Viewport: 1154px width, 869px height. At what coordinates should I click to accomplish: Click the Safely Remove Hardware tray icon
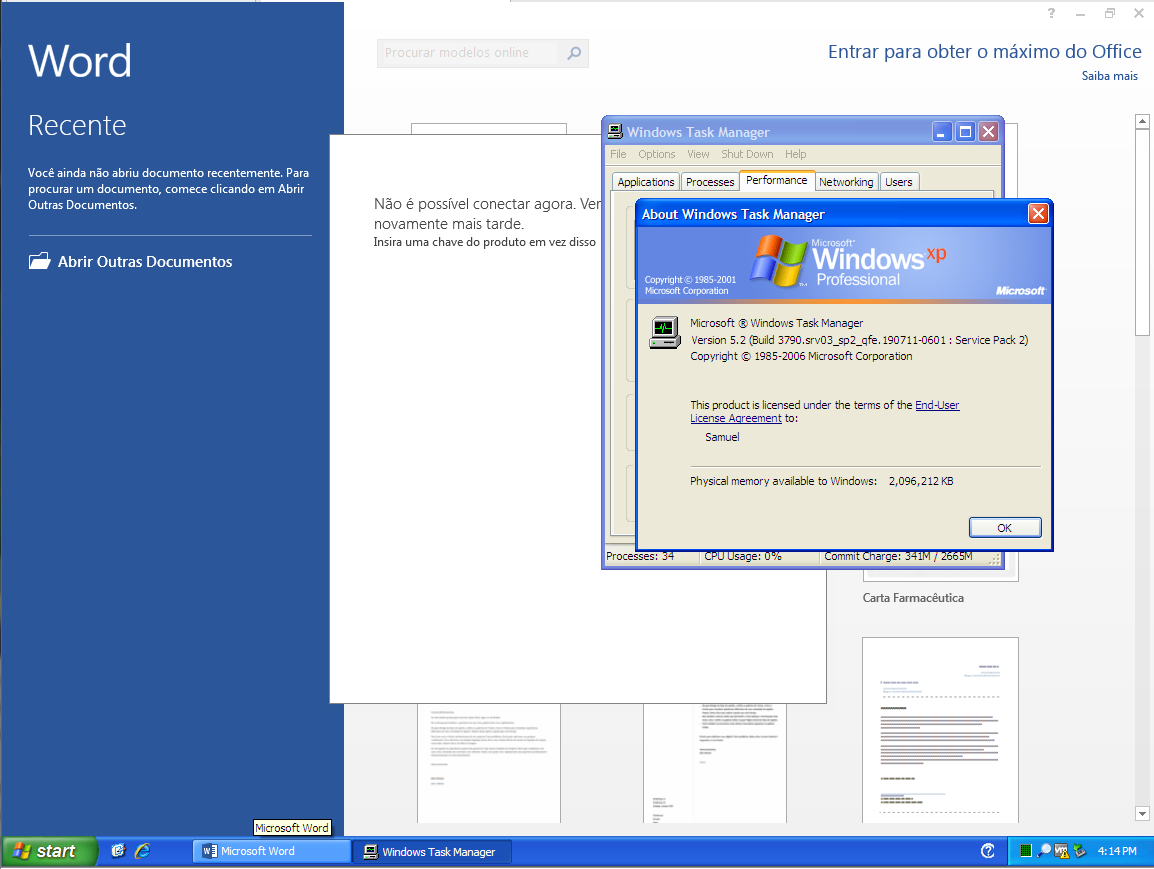(1079, 851)
